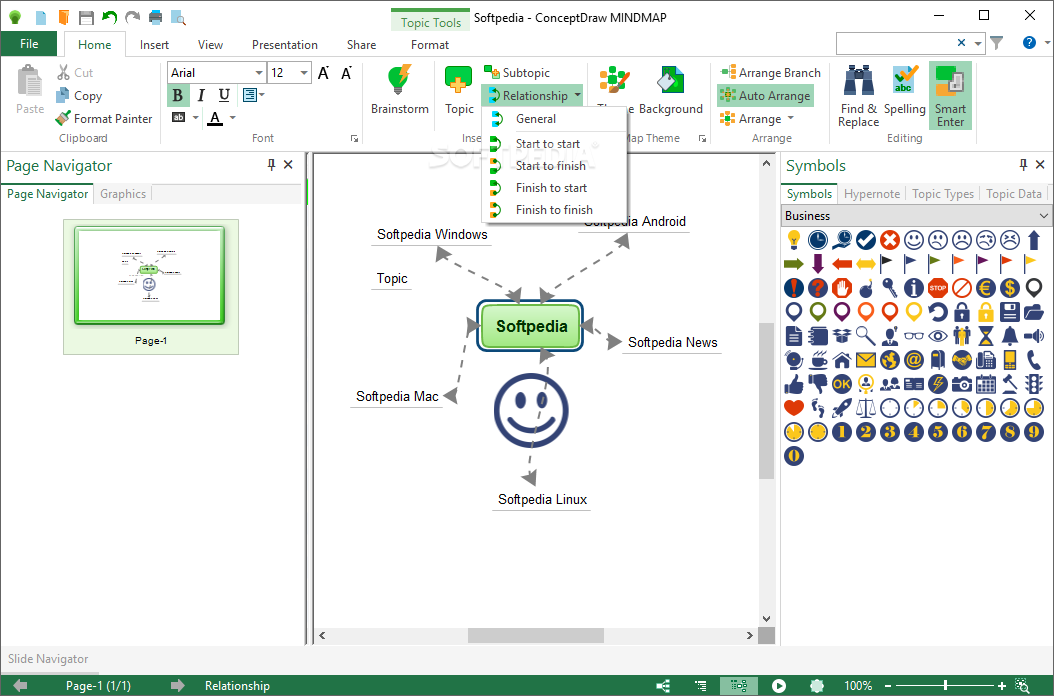Open the font name dropdown (Arial)
Image resolution: width=1054 pixels, height=696 pixels.
click(259, 73)
